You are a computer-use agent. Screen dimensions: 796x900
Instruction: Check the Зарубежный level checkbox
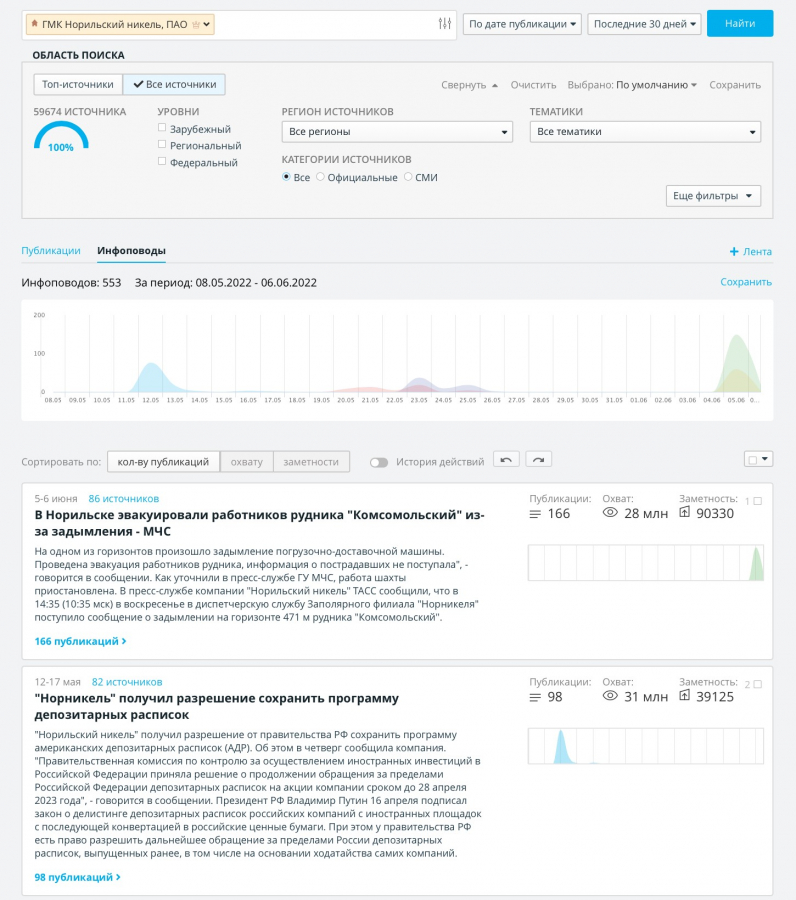(162, 127)
